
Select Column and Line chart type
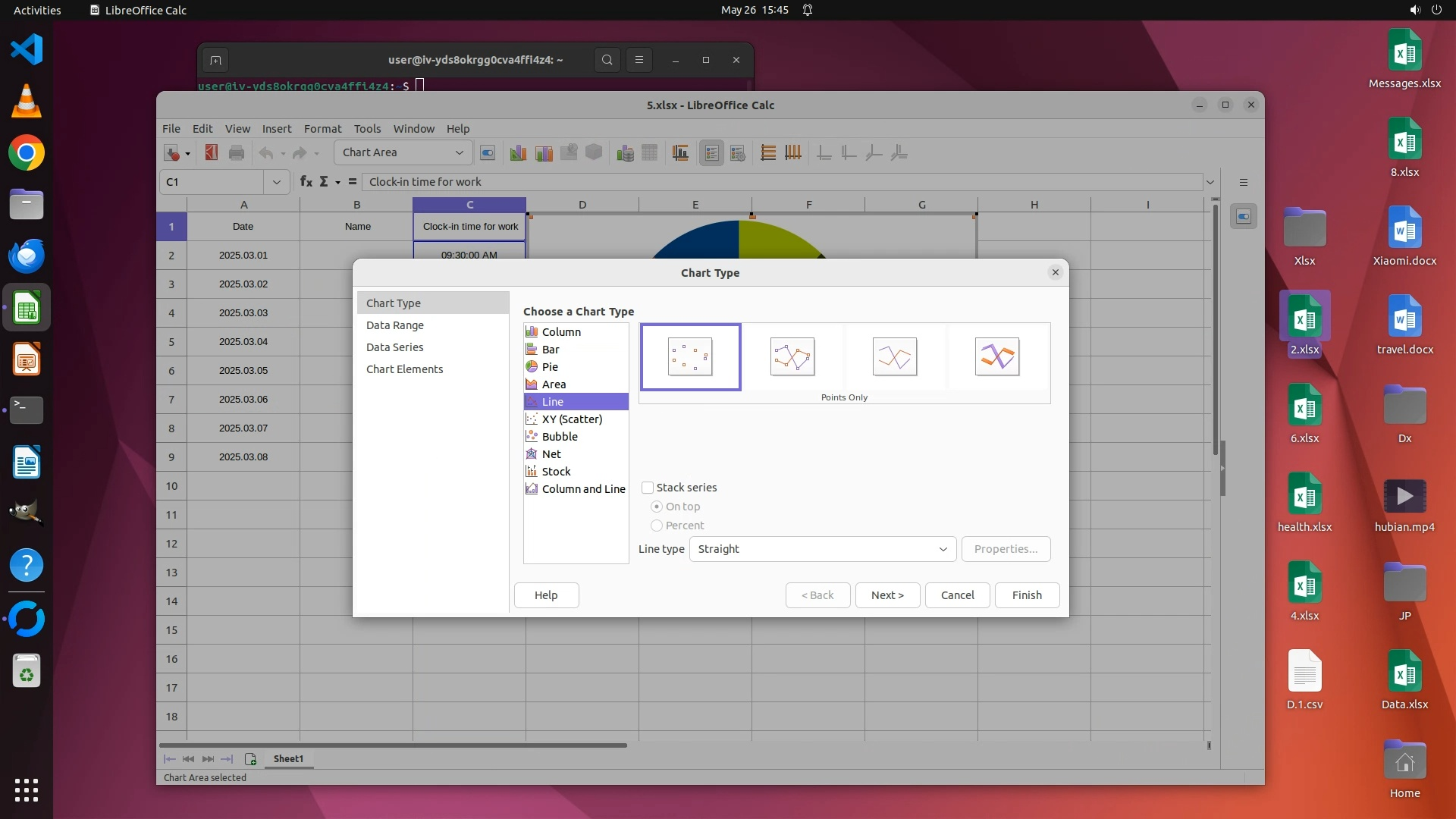[x=583, y=489]
